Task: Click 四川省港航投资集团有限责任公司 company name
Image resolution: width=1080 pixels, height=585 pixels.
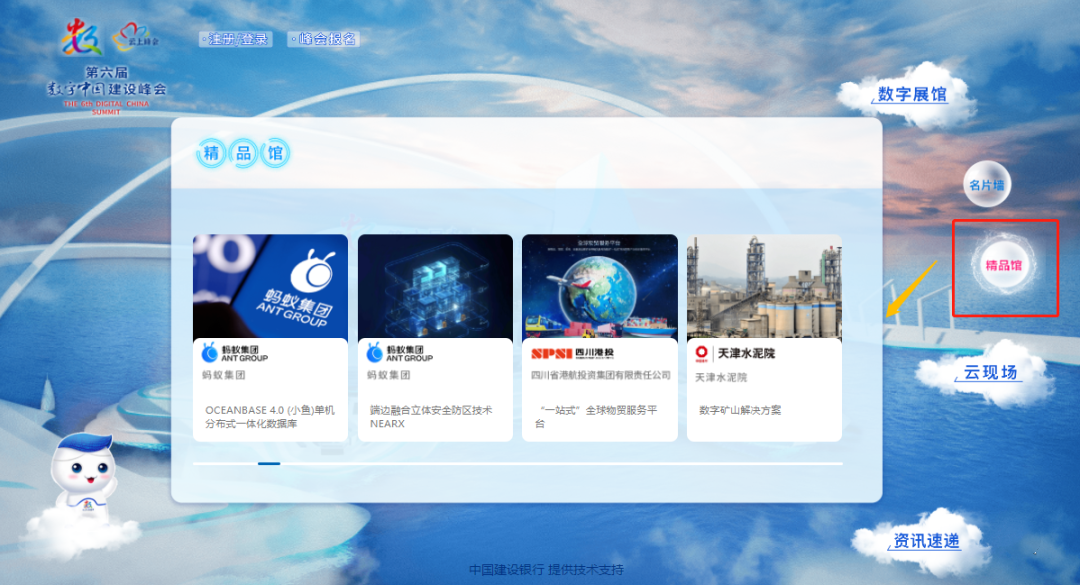Action: pos(601,376)
